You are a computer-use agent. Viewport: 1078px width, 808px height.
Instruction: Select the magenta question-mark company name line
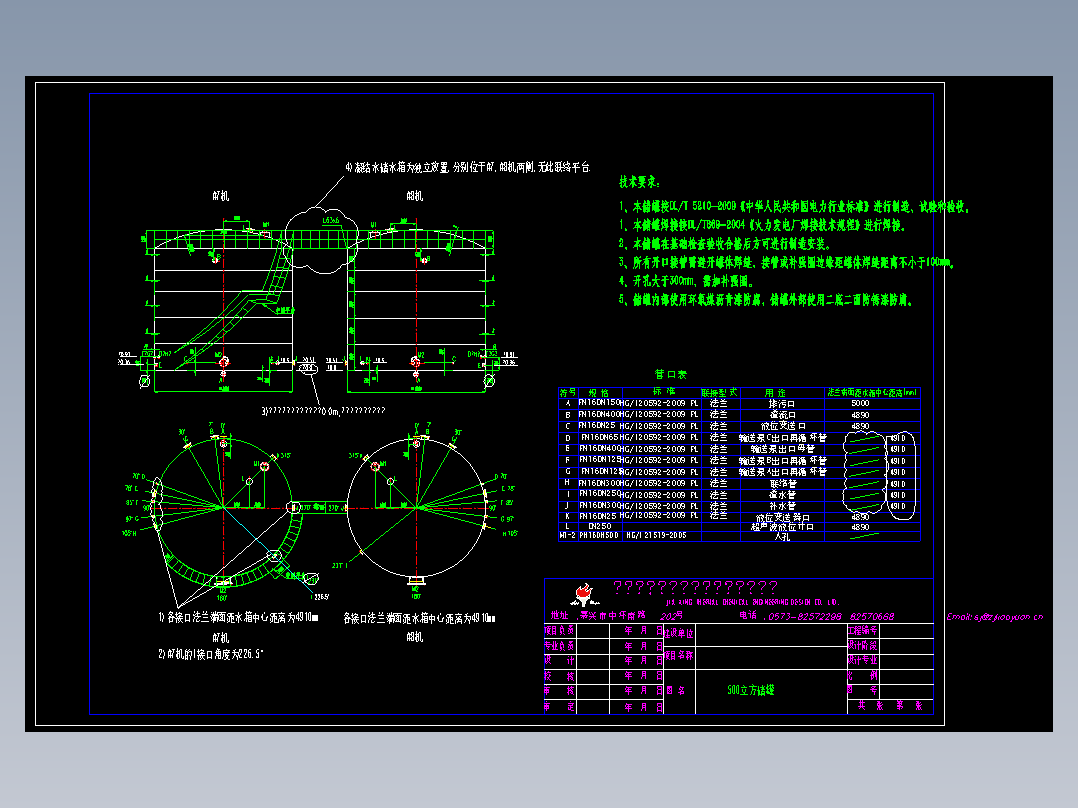pos(695,587)
